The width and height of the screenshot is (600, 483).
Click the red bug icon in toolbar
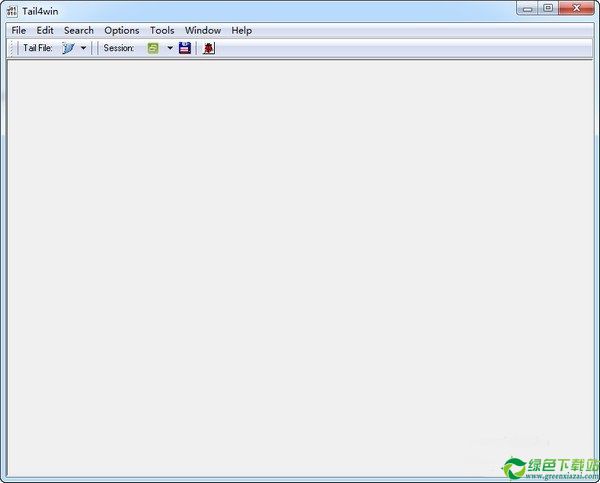point(209,48)
